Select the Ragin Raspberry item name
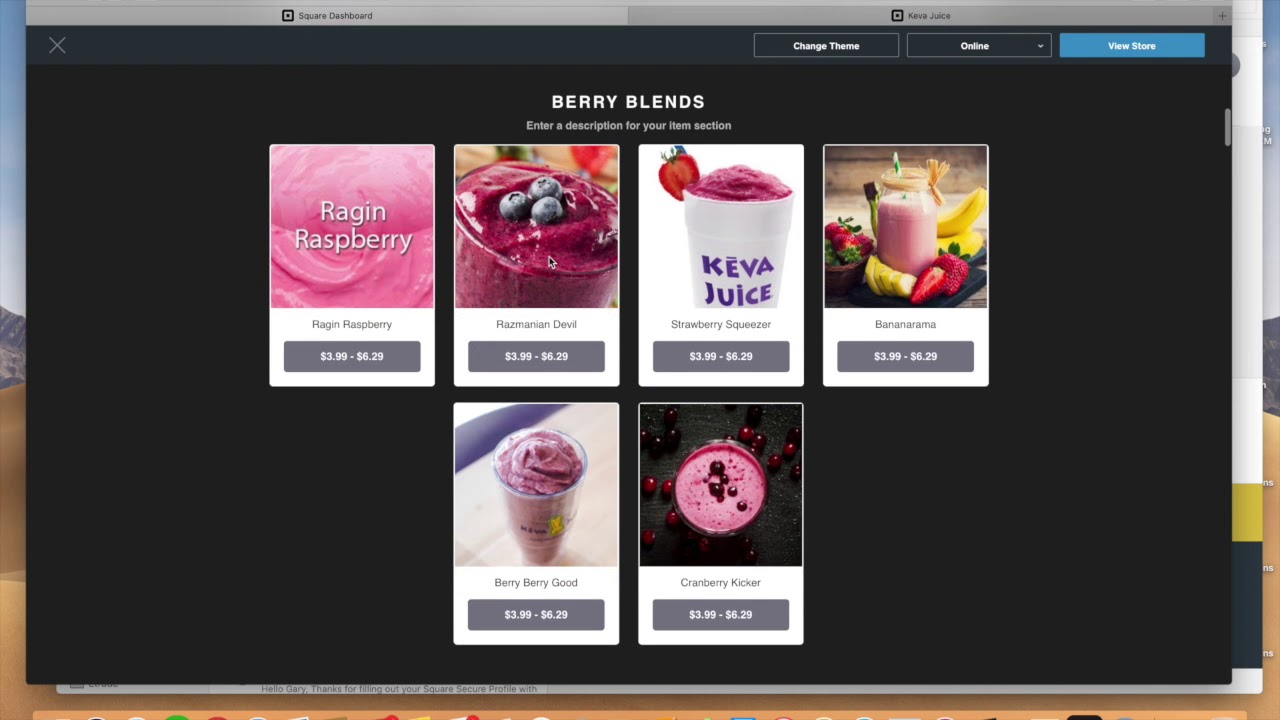 click(x=352, y=324)
